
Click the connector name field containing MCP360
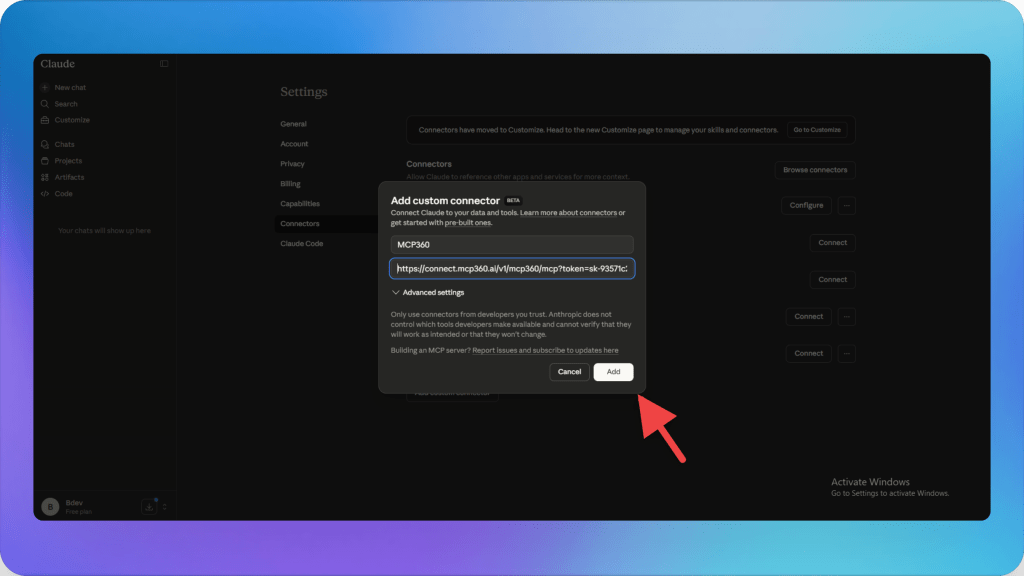(512, 244)
